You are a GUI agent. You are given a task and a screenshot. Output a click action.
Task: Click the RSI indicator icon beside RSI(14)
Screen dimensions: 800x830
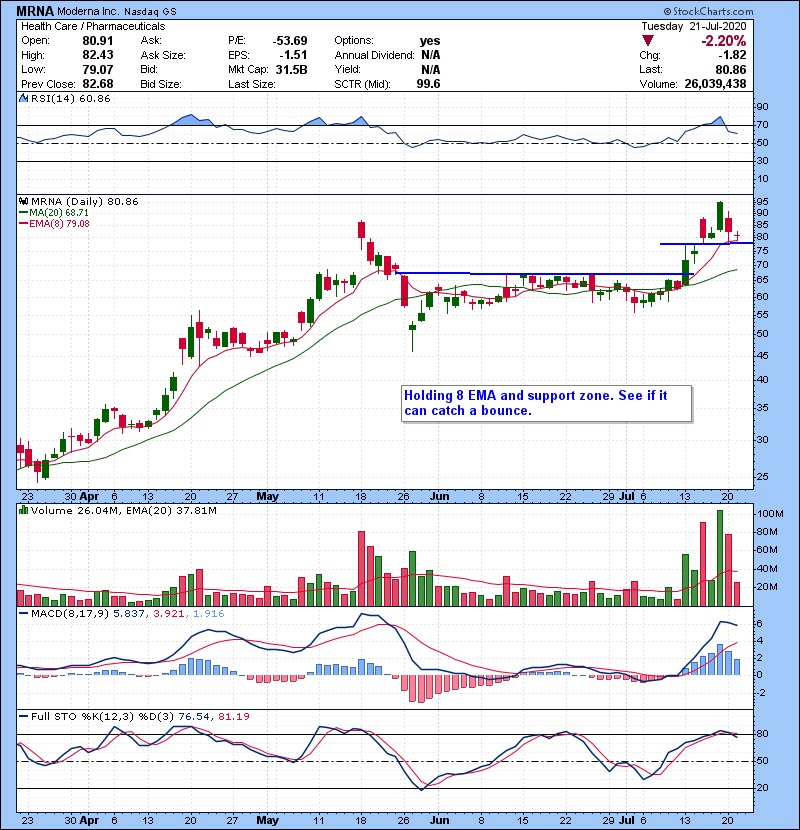tap(24, 98)
